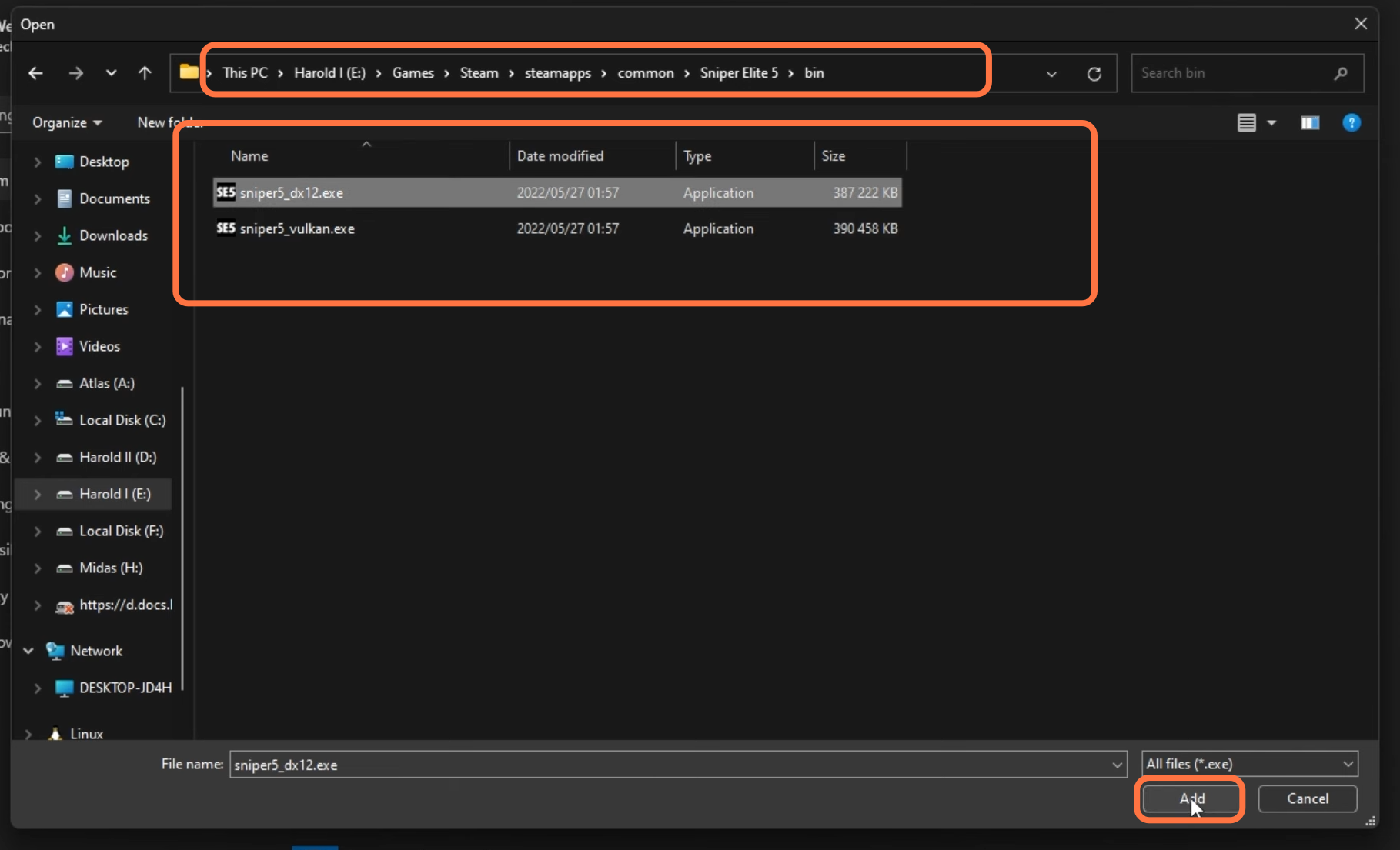Go to Sniper Elite 5 breadcrumb
The width and height of the screenshot is (1400, 850).
coord(739,73)
